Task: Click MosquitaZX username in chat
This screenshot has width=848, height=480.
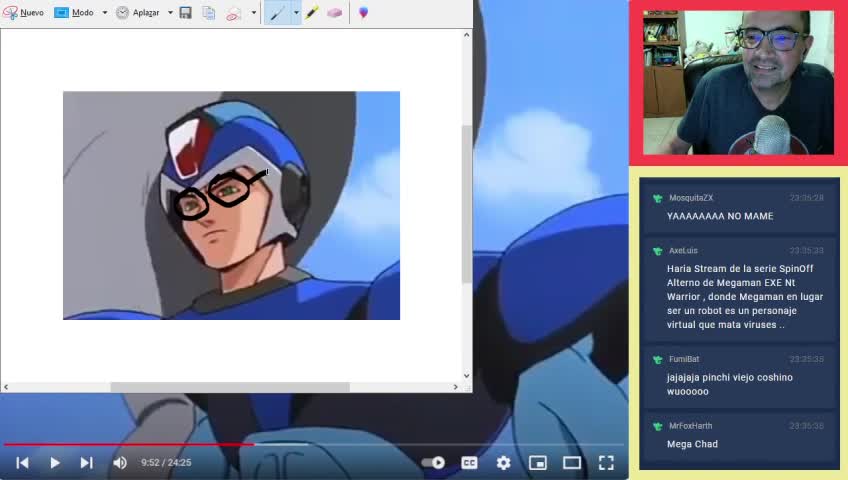Action: click(x=691, y=198)
